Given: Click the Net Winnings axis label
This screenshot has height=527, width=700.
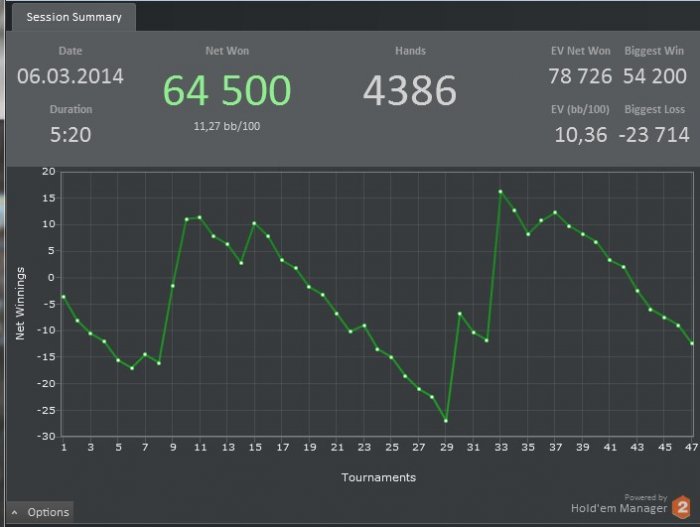Looking at the screenshot, I should [x=20, y=304].
